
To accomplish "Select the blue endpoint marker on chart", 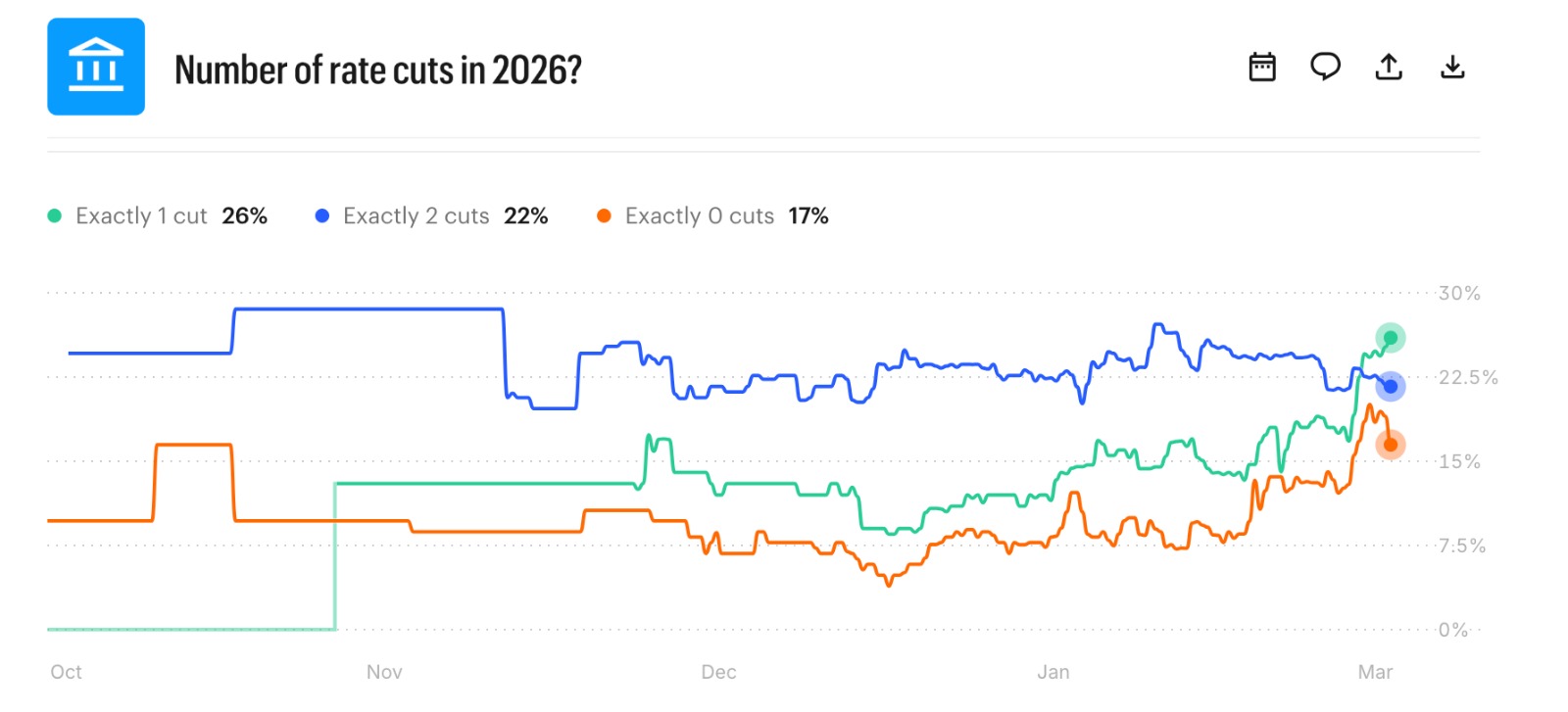I will tap(1390, 386).
